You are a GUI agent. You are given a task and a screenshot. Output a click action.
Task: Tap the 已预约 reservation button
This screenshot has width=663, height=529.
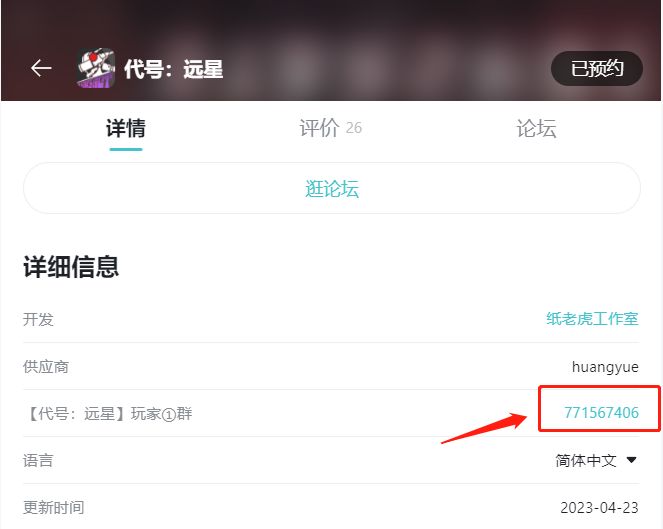pyautogui.click(x=597, y=69)
